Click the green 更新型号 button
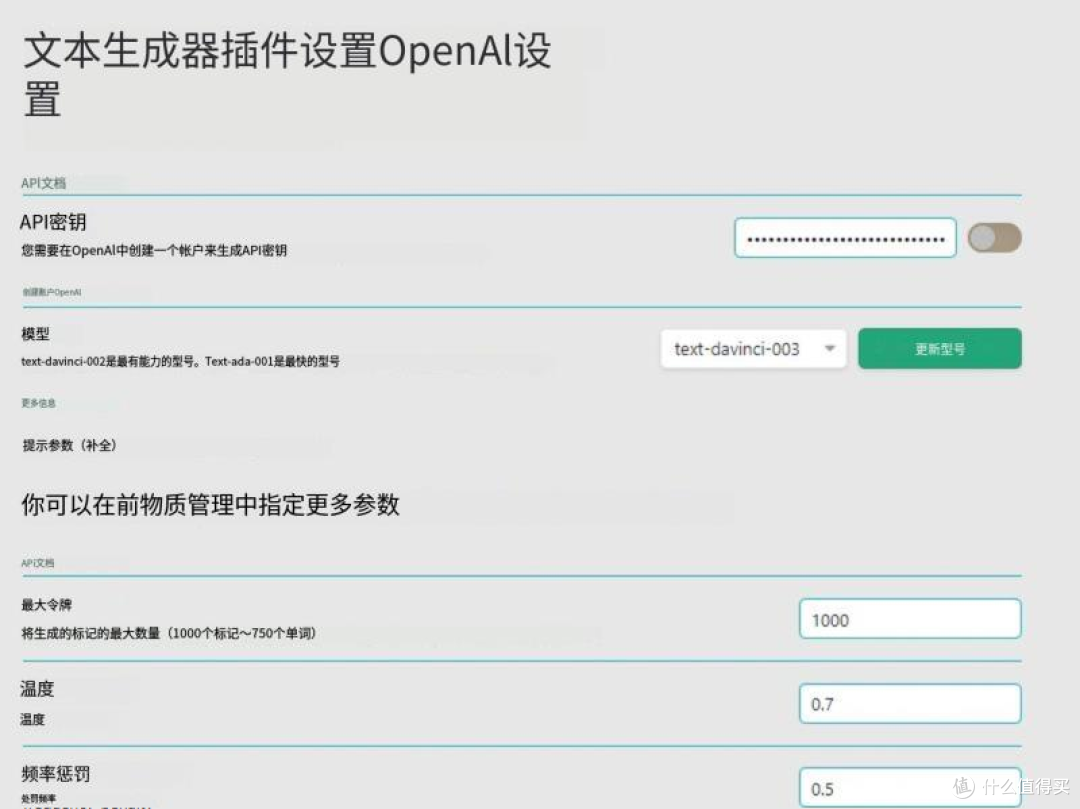 pos(939,349)
